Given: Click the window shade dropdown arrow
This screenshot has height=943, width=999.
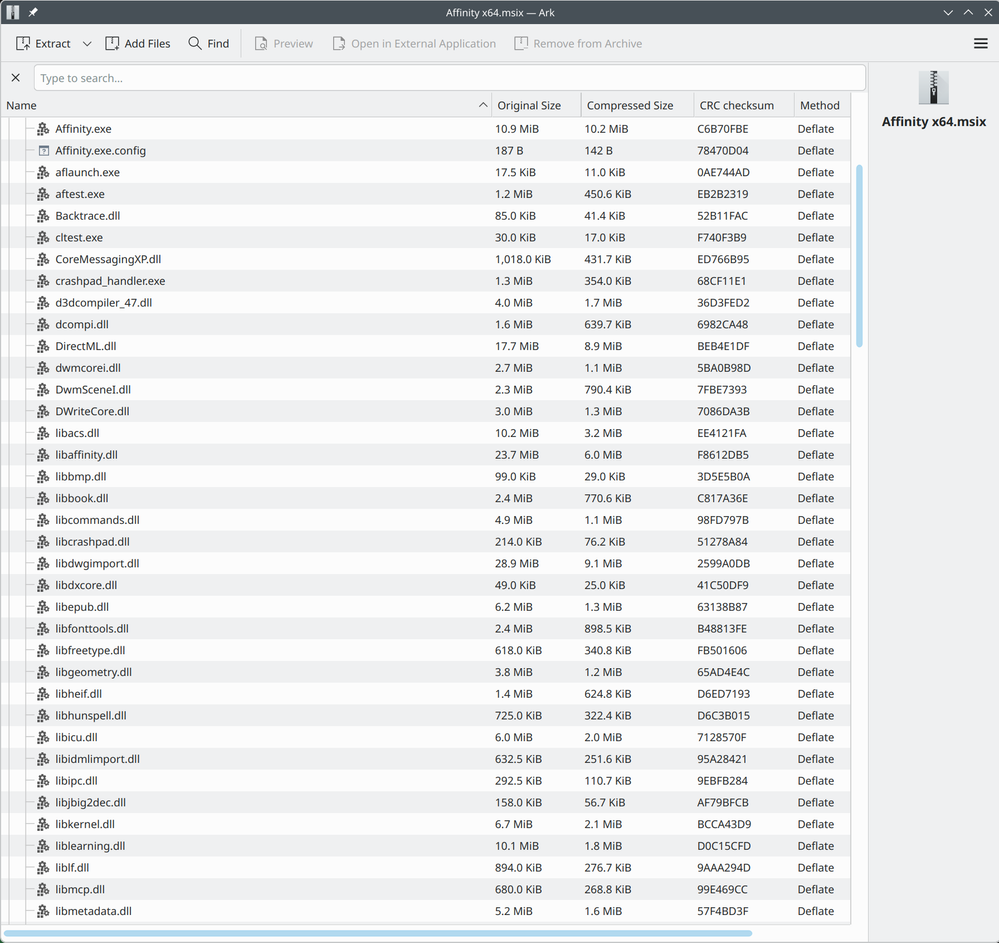Looking at the screenshot, I should click(x=948, y=12).
